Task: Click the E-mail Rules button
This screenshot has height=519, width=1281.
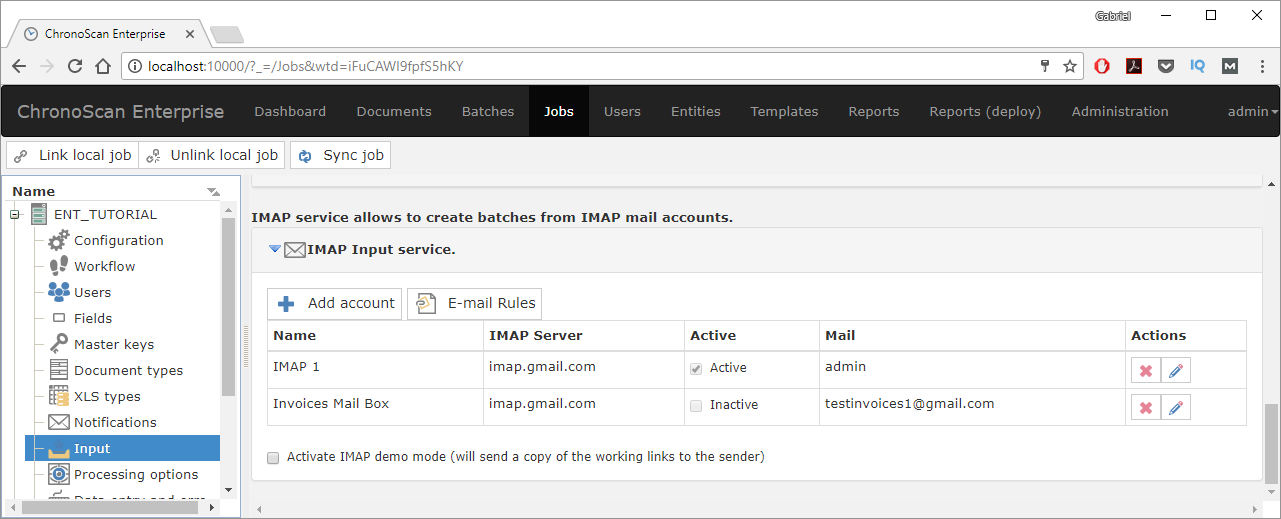Action: 474,303
